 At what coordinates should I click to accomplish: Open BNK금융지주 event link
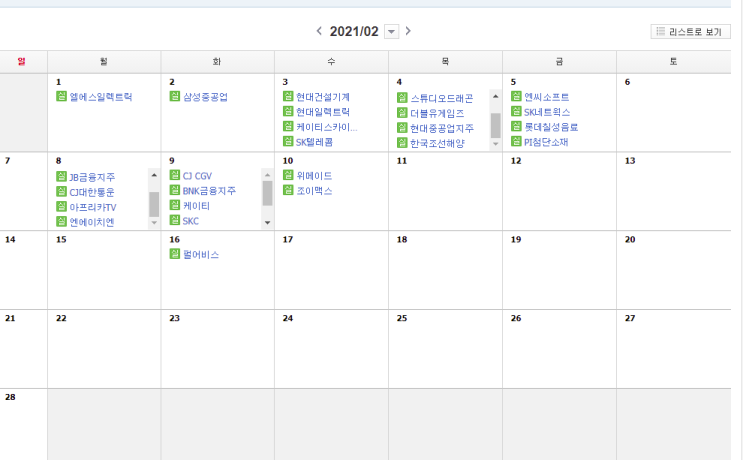(209, 191)
